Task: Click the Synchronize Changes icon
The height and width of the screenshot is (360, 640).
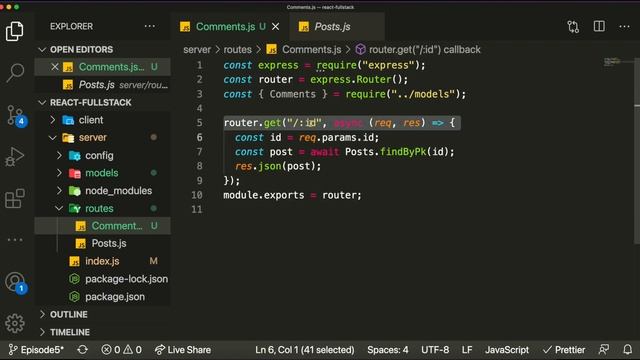Action: pos(82,350)
